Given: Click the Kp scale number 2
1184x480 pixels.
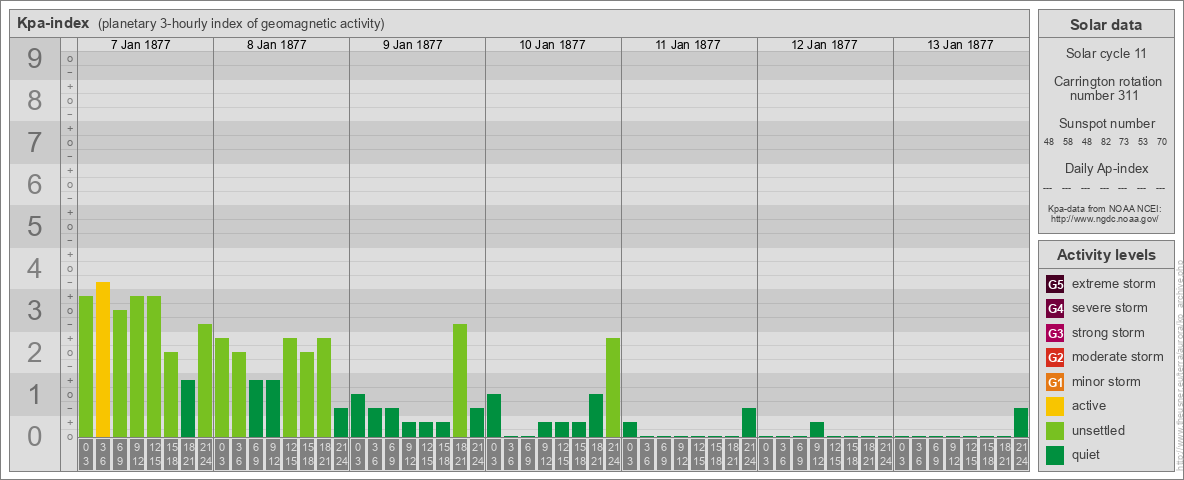Looking at the screenshot, I should 35,352.
